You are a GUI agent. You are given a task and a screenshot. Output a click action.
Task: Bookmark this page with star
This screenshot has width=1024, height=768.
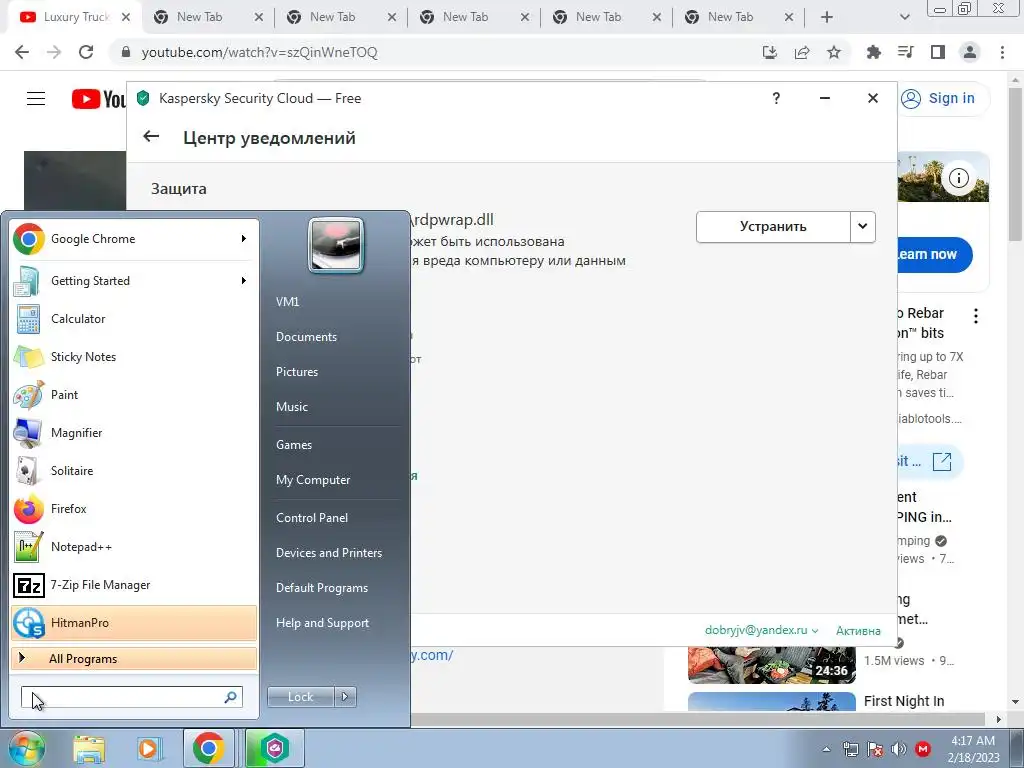click(834, 52)
